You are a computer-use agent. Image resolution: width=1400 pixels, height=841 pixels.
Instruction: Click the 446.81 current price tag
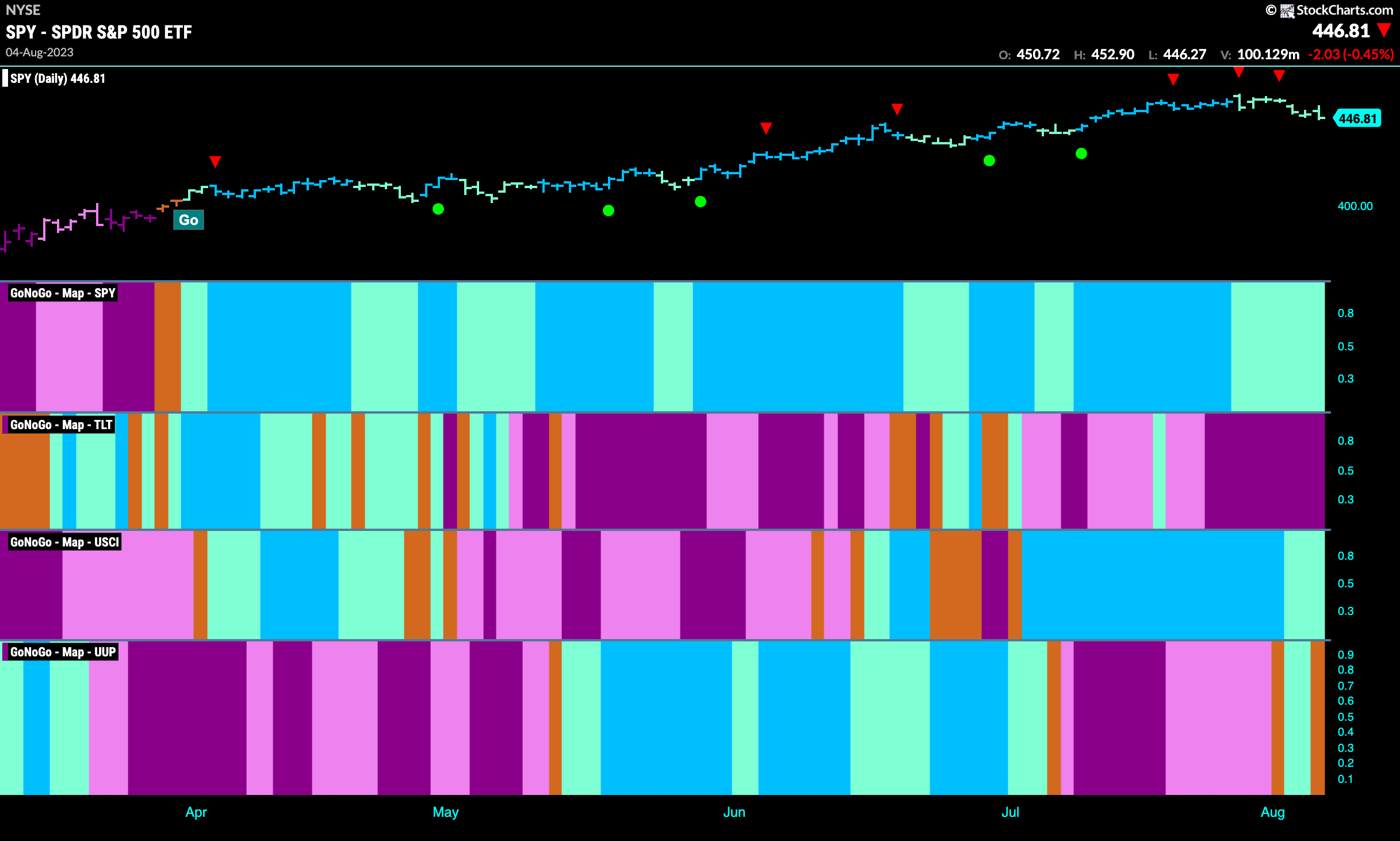[1357, 118]
